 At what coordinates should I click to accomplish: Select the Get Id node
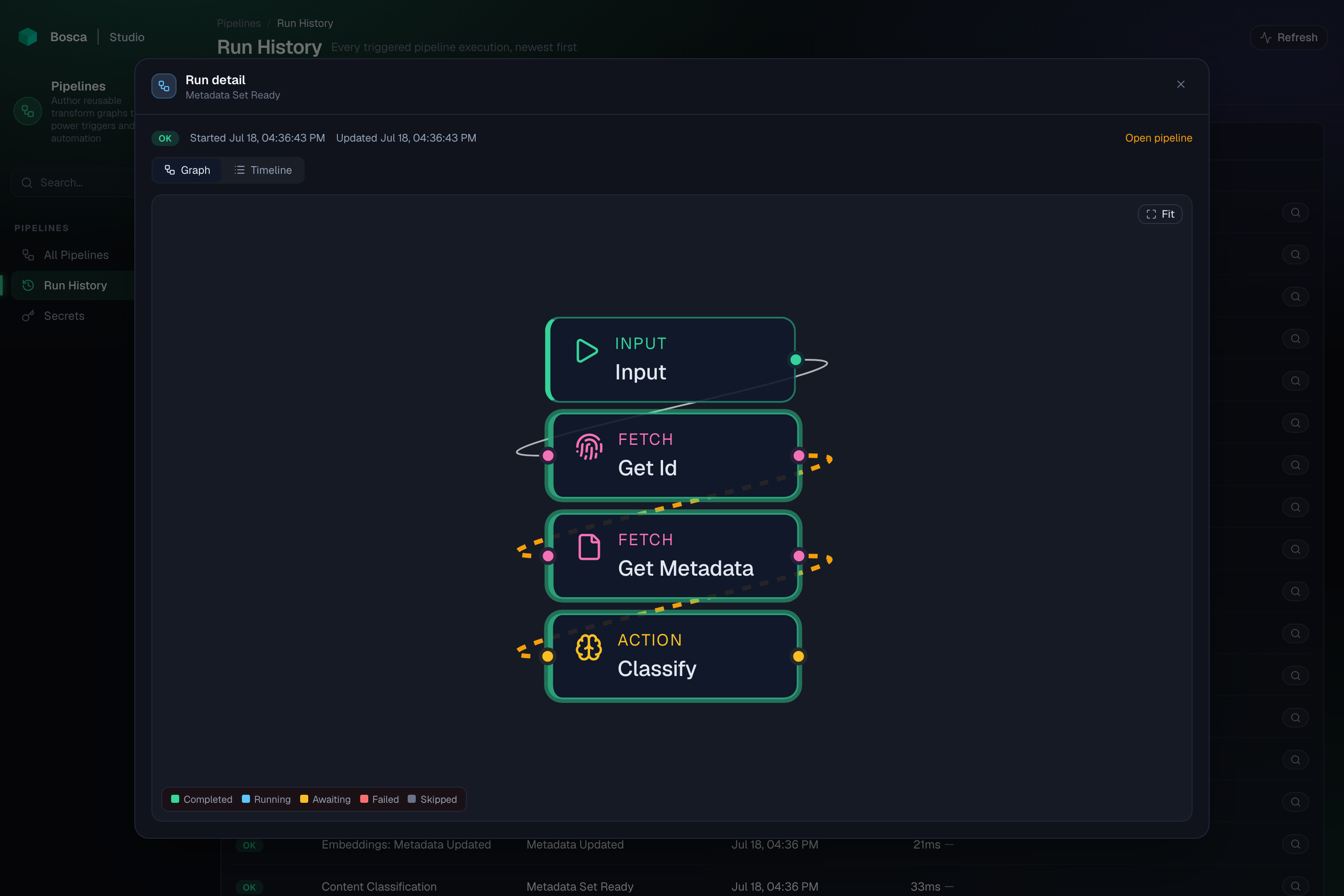point(673,456)
